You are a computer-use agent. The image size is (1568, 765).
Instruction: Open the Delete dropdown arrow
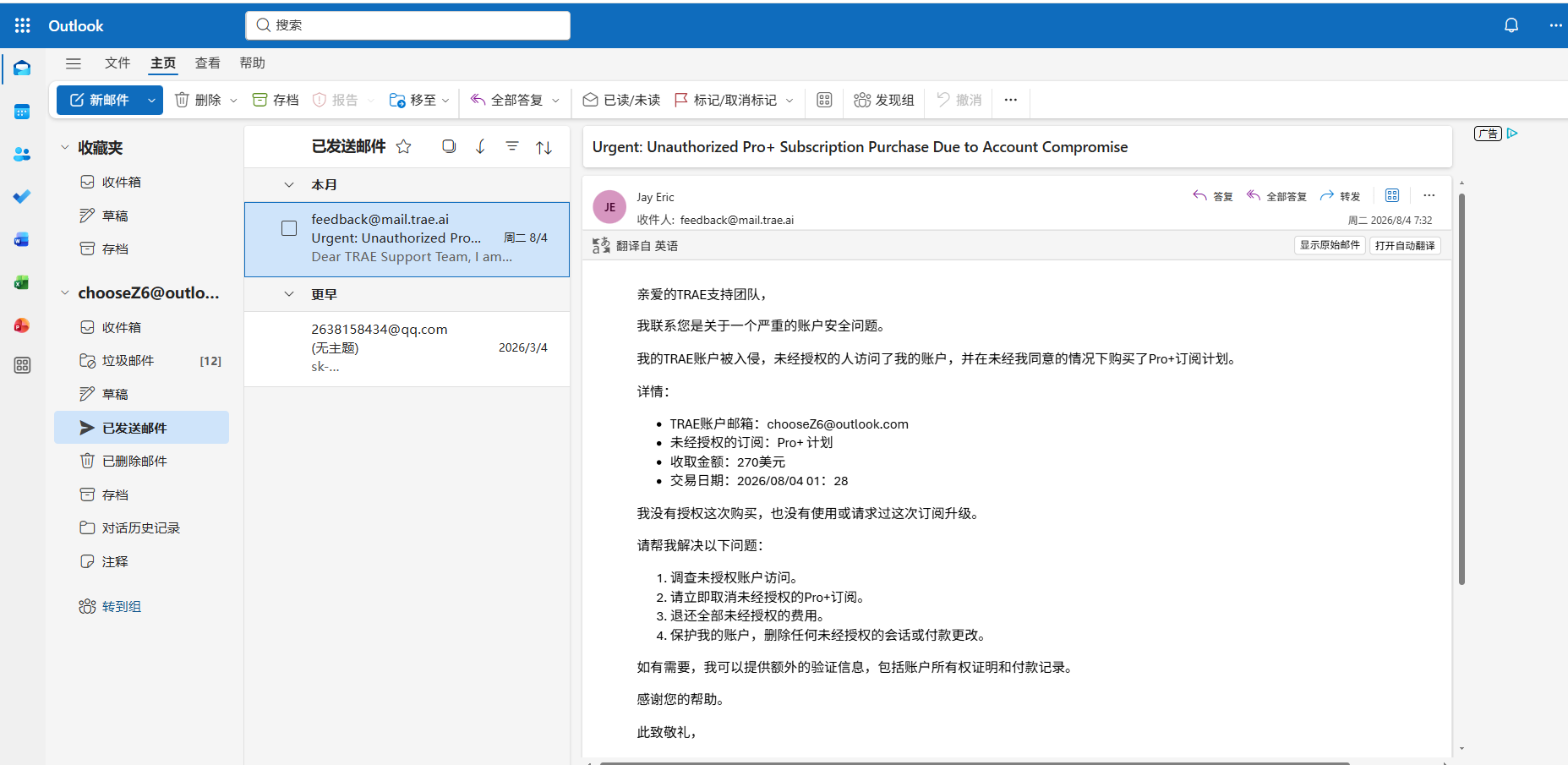(x=233, y=100)
